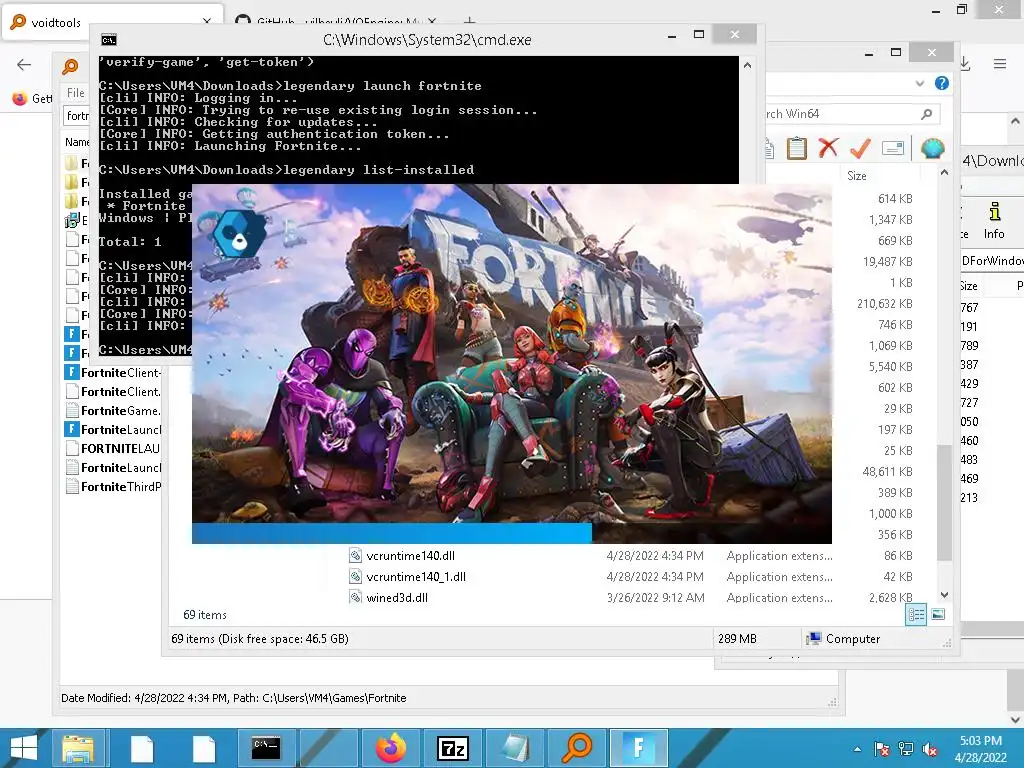The width and height of the screenshot is (1024, 768).
Task: Click the Size column header in Explorer
Action: pos(856,176)
